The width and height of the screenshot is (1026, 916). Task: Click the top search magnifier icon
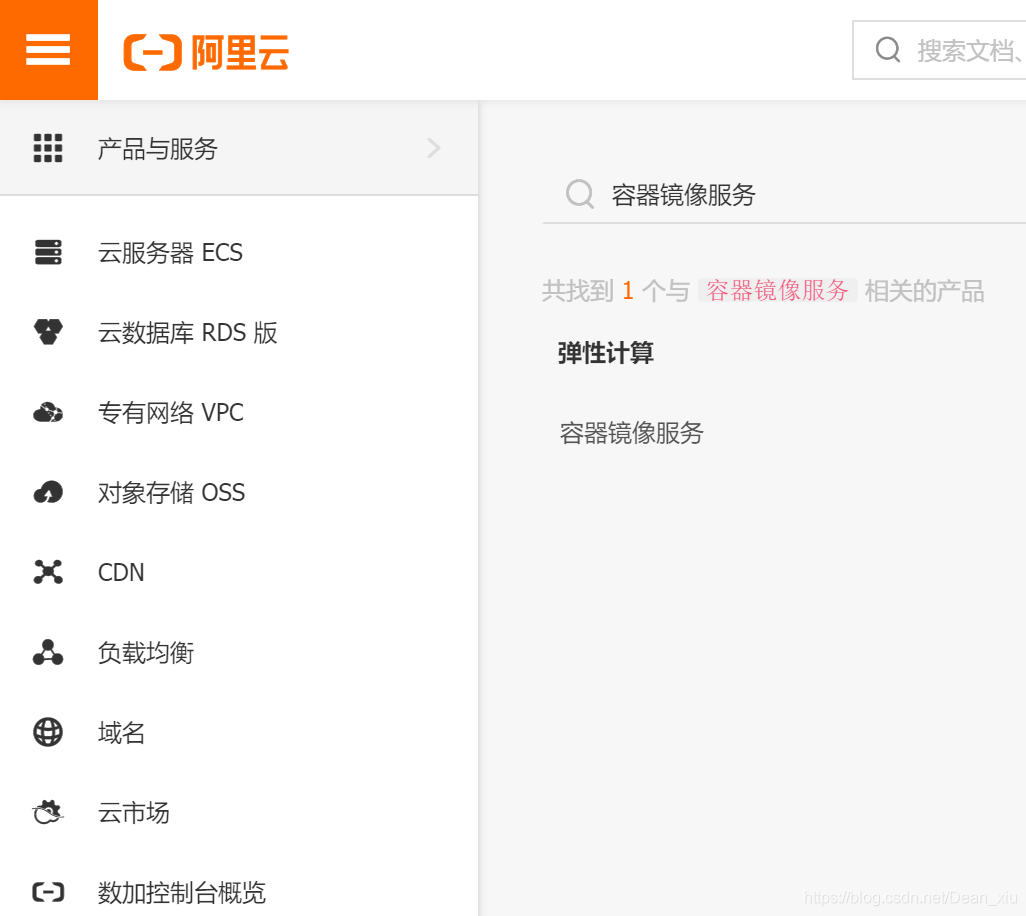click(888, 50)
